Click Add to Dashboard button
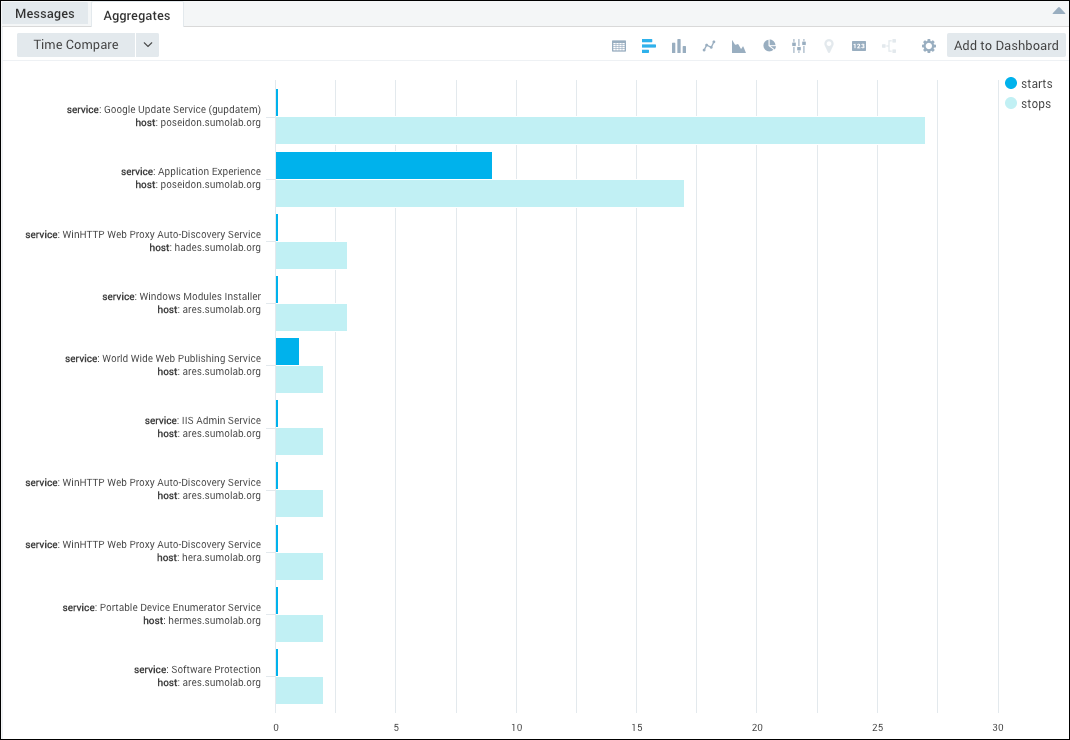The width and height of the screenshot is (1070, 740). click(x=1006, y=45)
